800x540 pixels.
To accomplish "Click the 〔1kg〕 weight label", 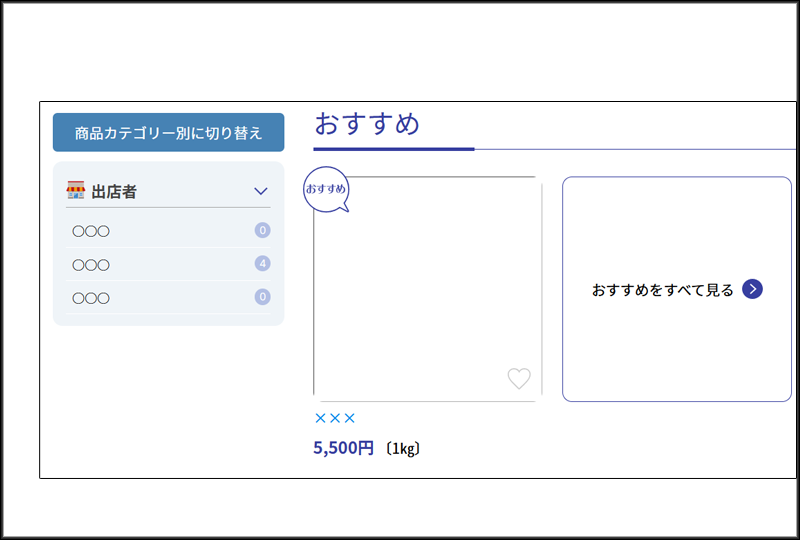I will click(403, 449).
